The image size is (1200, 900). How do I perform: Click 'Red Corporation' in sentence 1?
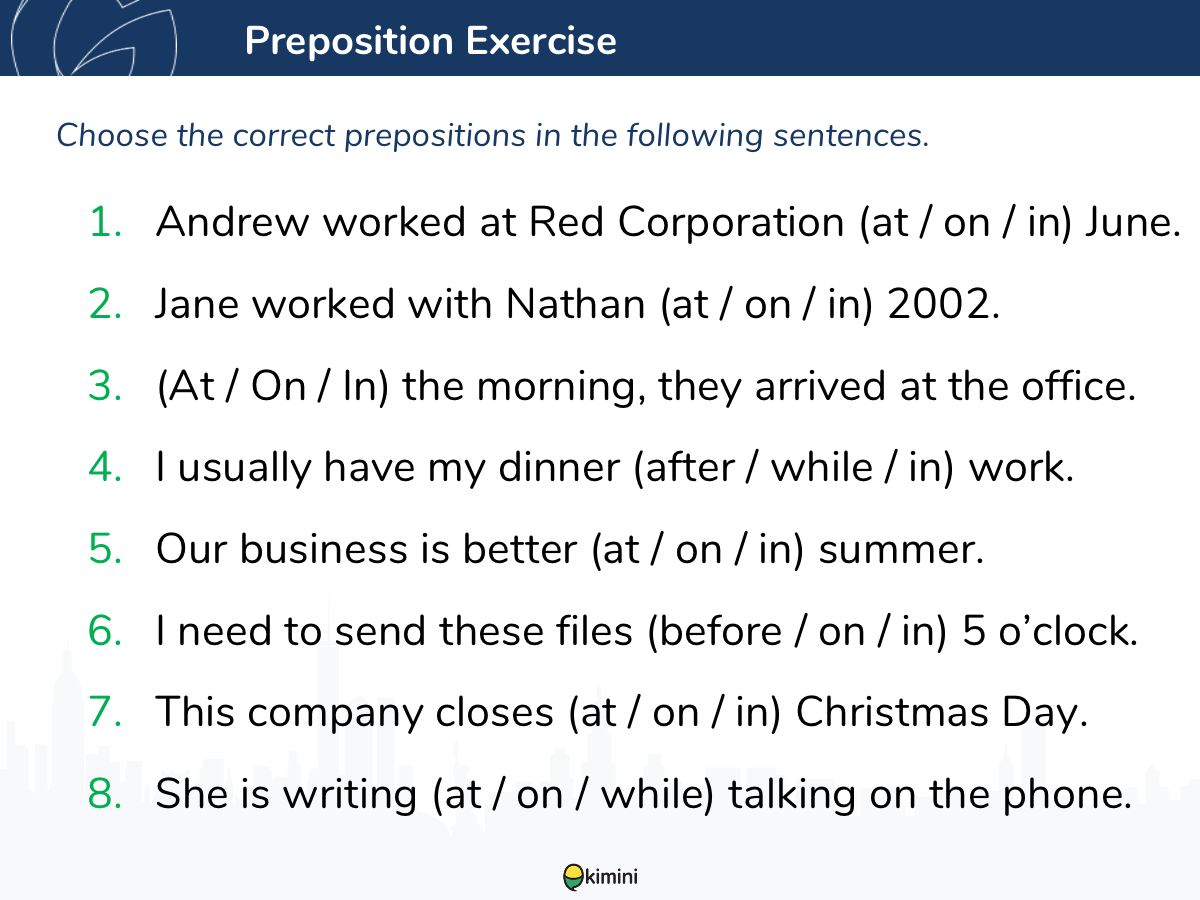[686, 222]
